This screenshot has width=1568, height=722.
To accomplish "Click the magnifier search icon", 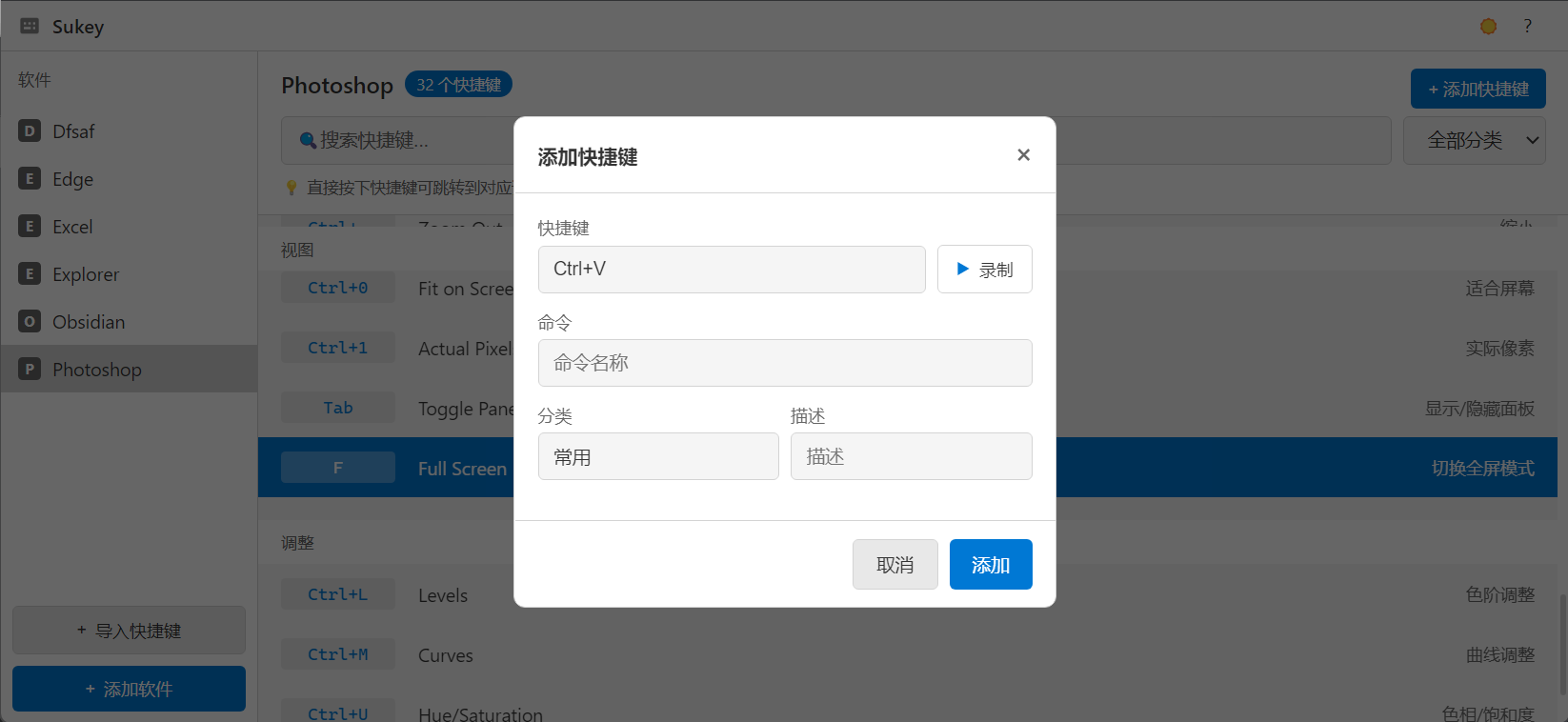I will tap(308, 140).
